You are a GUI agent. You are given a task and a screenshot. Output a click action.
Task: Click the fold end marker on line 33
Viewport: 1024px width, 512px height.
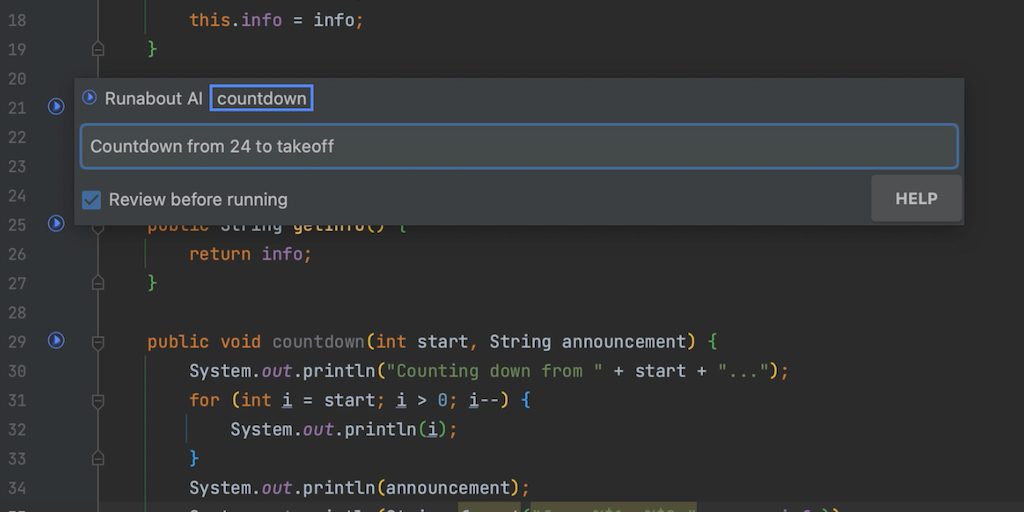[x=98, y=458]
